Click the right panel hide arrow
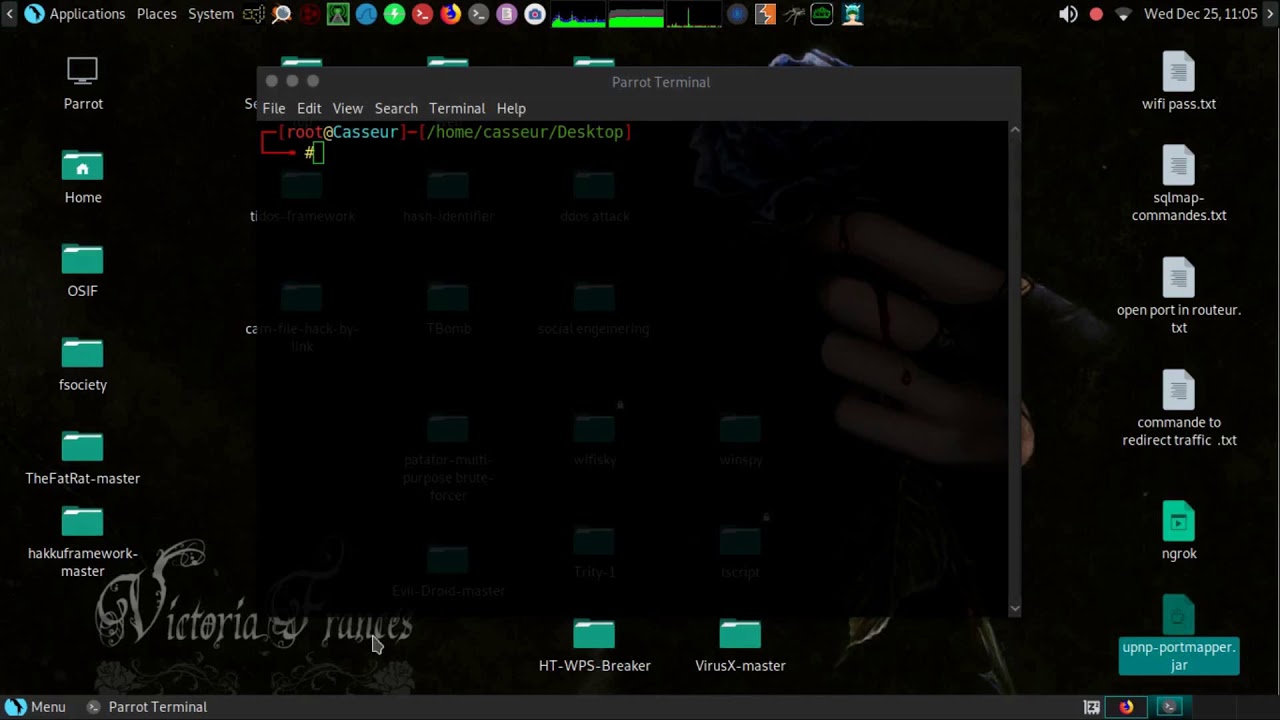The image size is (1280, 720). click(1271, 14)
